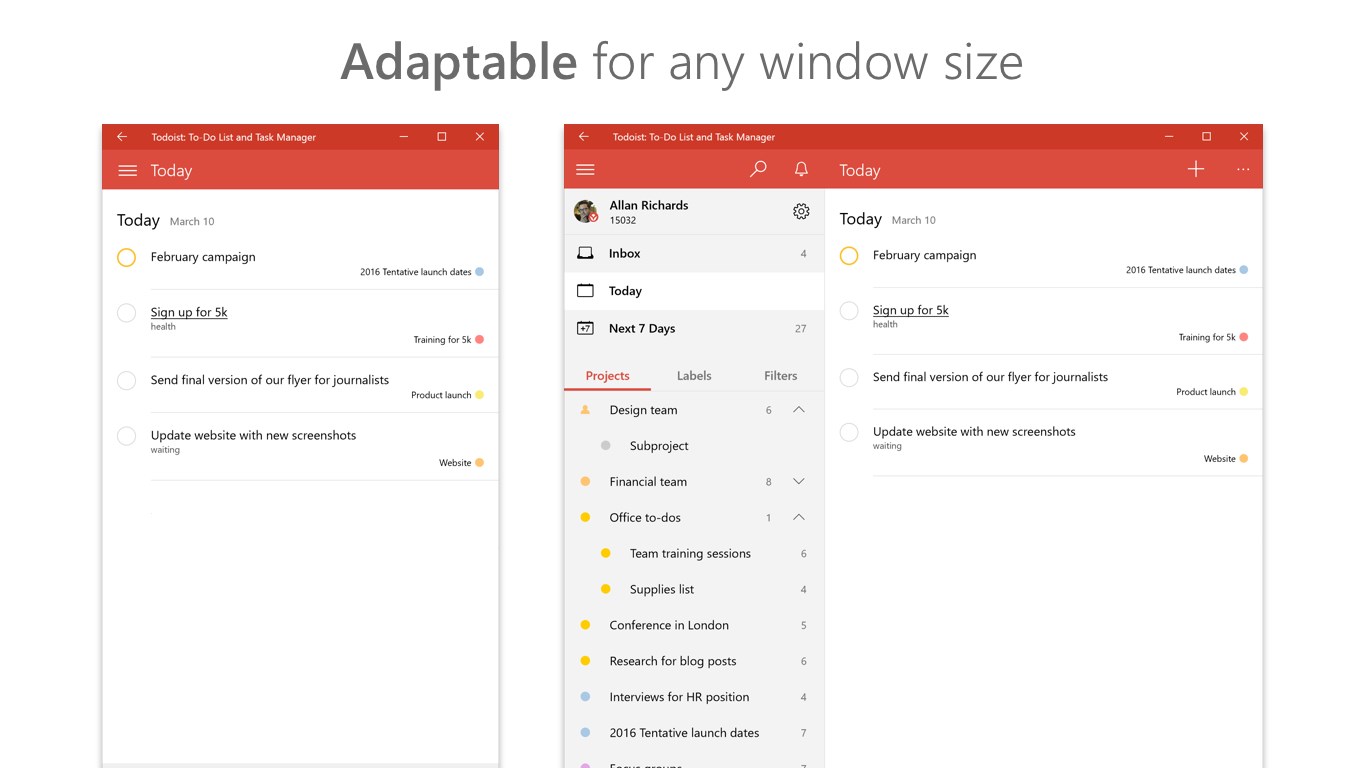Complete February campaign task in left window
The height and width of the screenshot is (768, 1366).
(x=126, y=257)
